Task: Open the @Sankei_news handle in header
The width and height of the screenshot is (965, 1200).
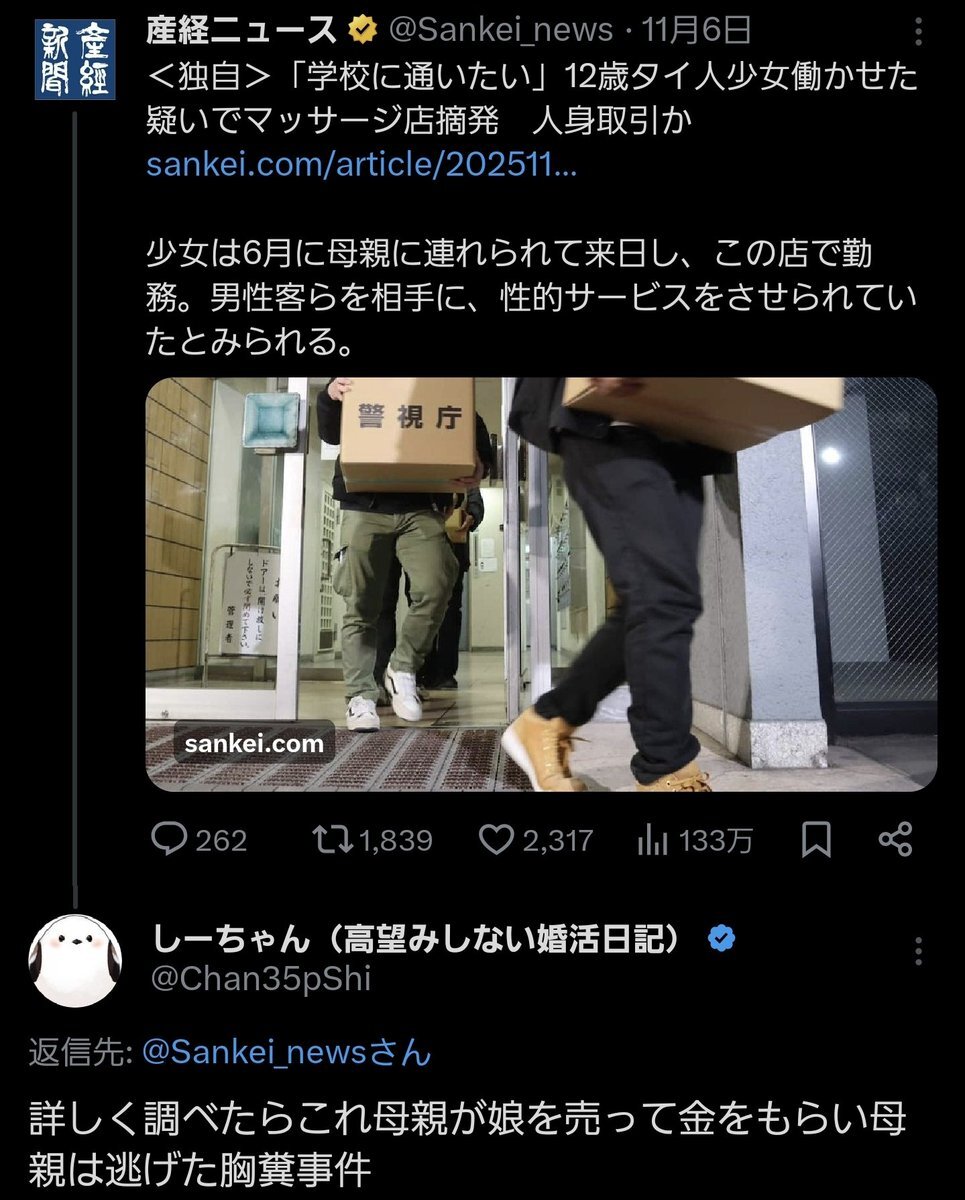Action: (x=499, y=31)
